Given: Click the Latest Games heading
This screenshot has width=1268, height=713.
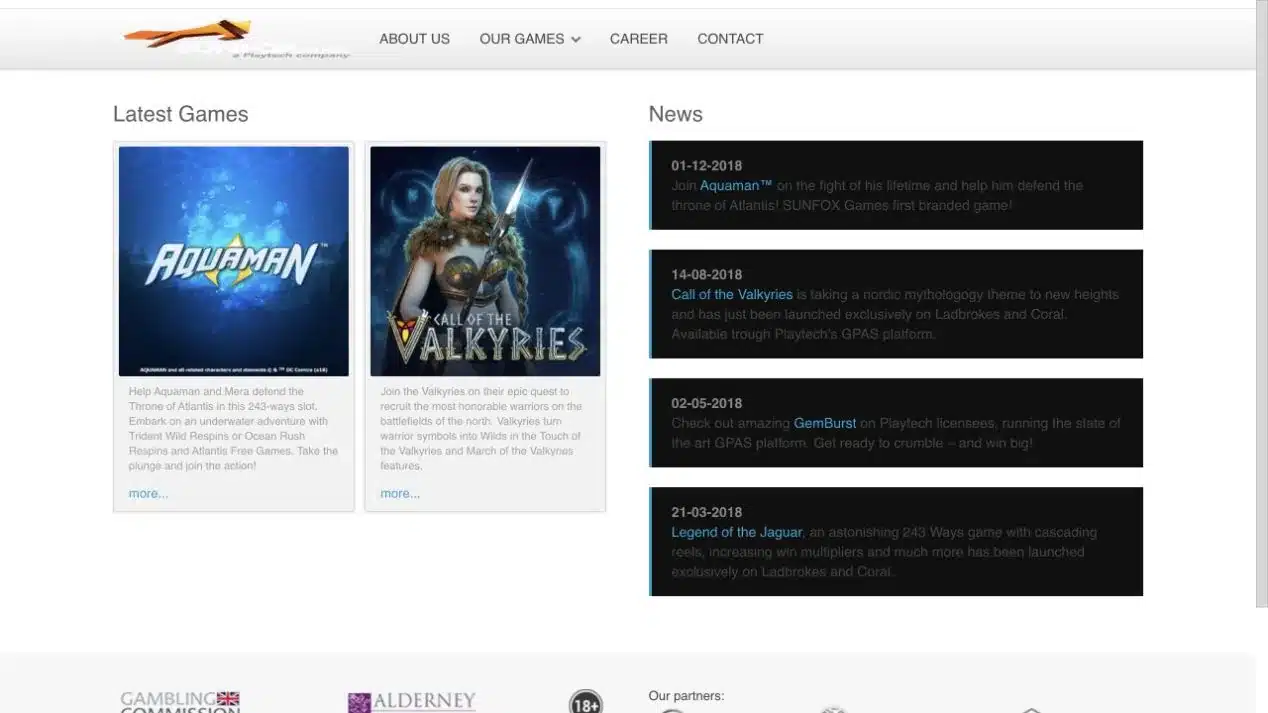Looking at the screenshot, I should pyautogui.click(x=181, y=114).
